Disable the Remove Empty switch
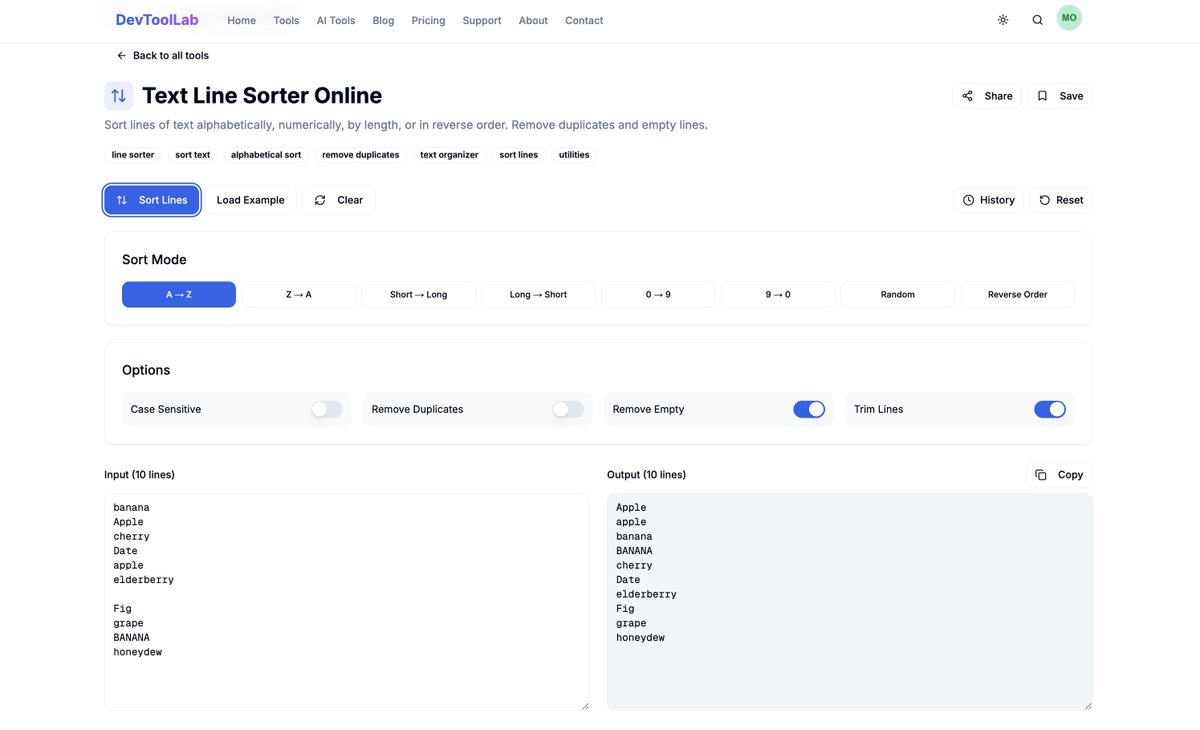The image size is (1200, 730). pyautogui.click(x=809, y=409)
